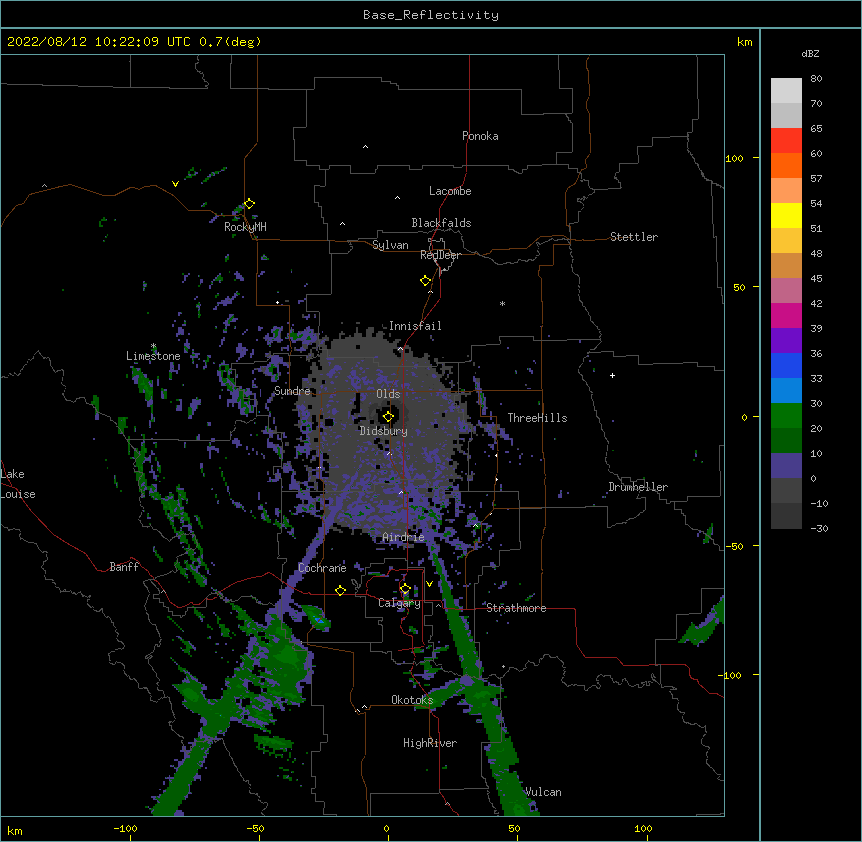Click the yellow diamond marker near RockyMH
The image size is (862, 842).
coord(249,204)
